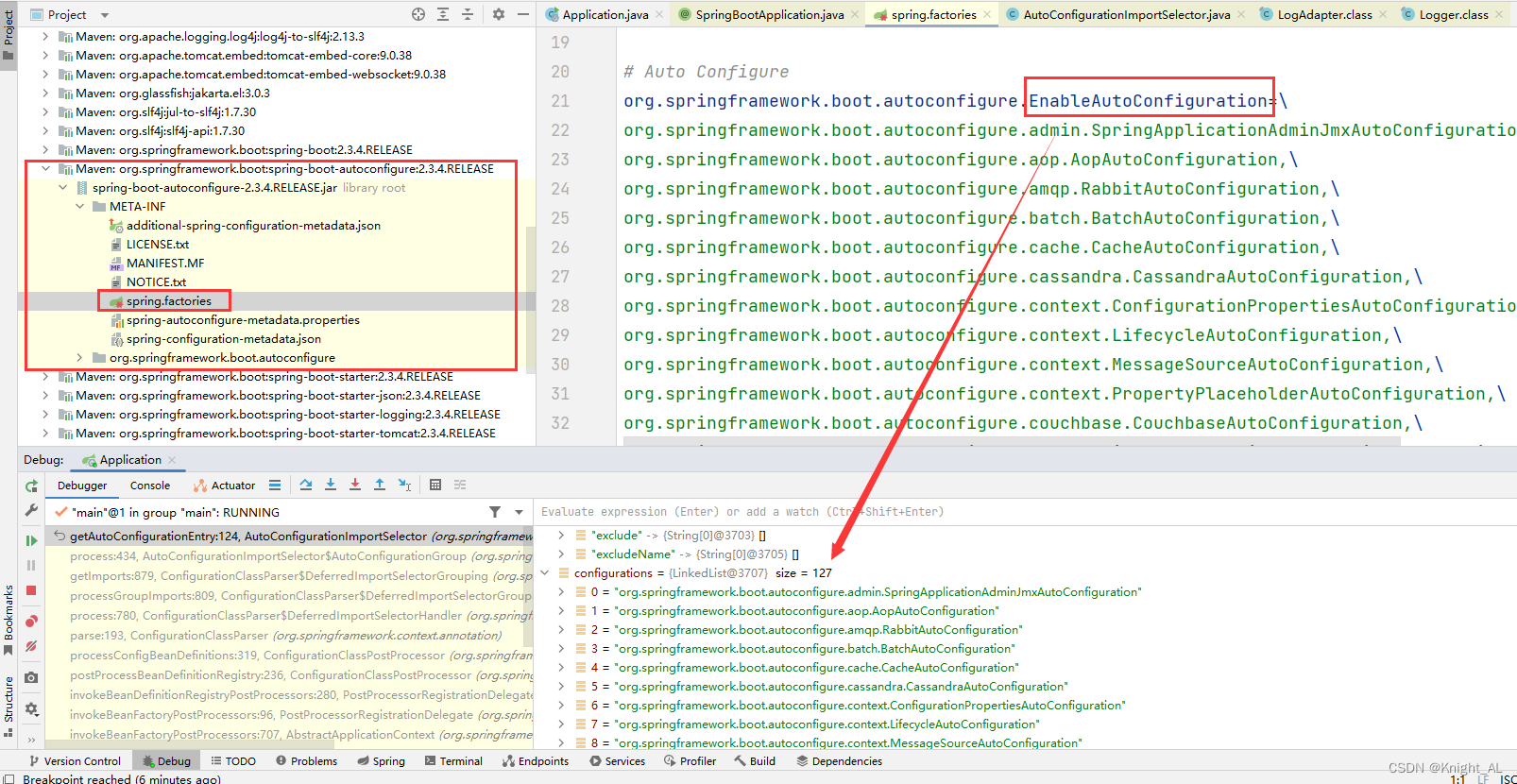Click the Step Into icon

pos(331,485)
